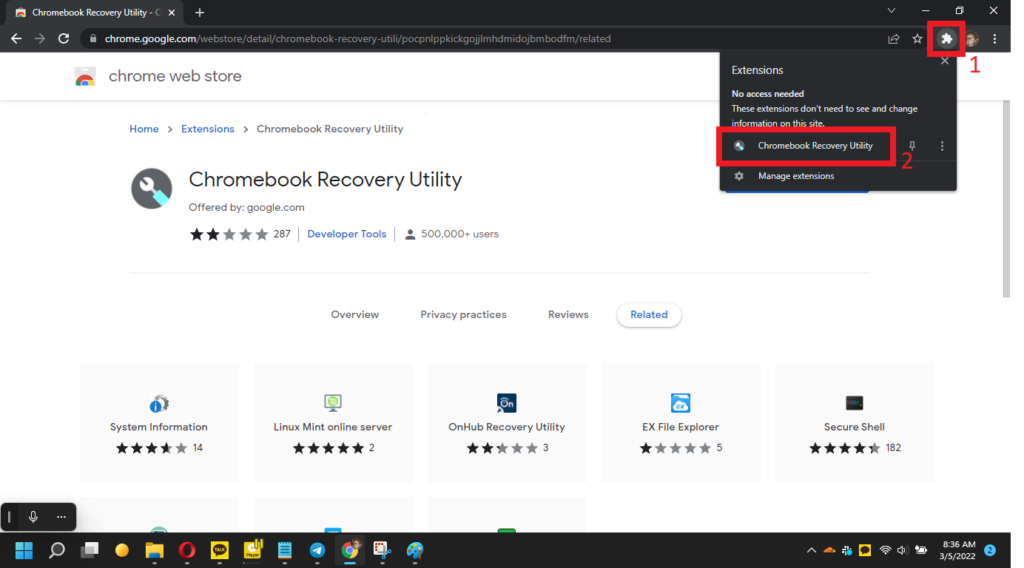Open Windows taskbar search
This screenshot has width=1024, height=568.
[57, 550]
